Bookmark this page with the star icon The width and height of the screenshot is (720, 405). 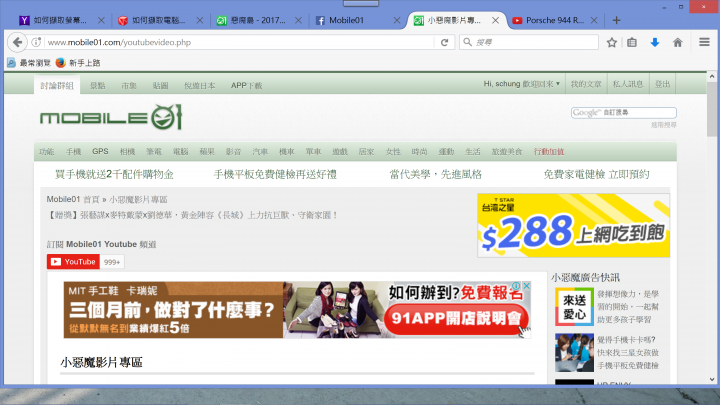tap(612, 42)
